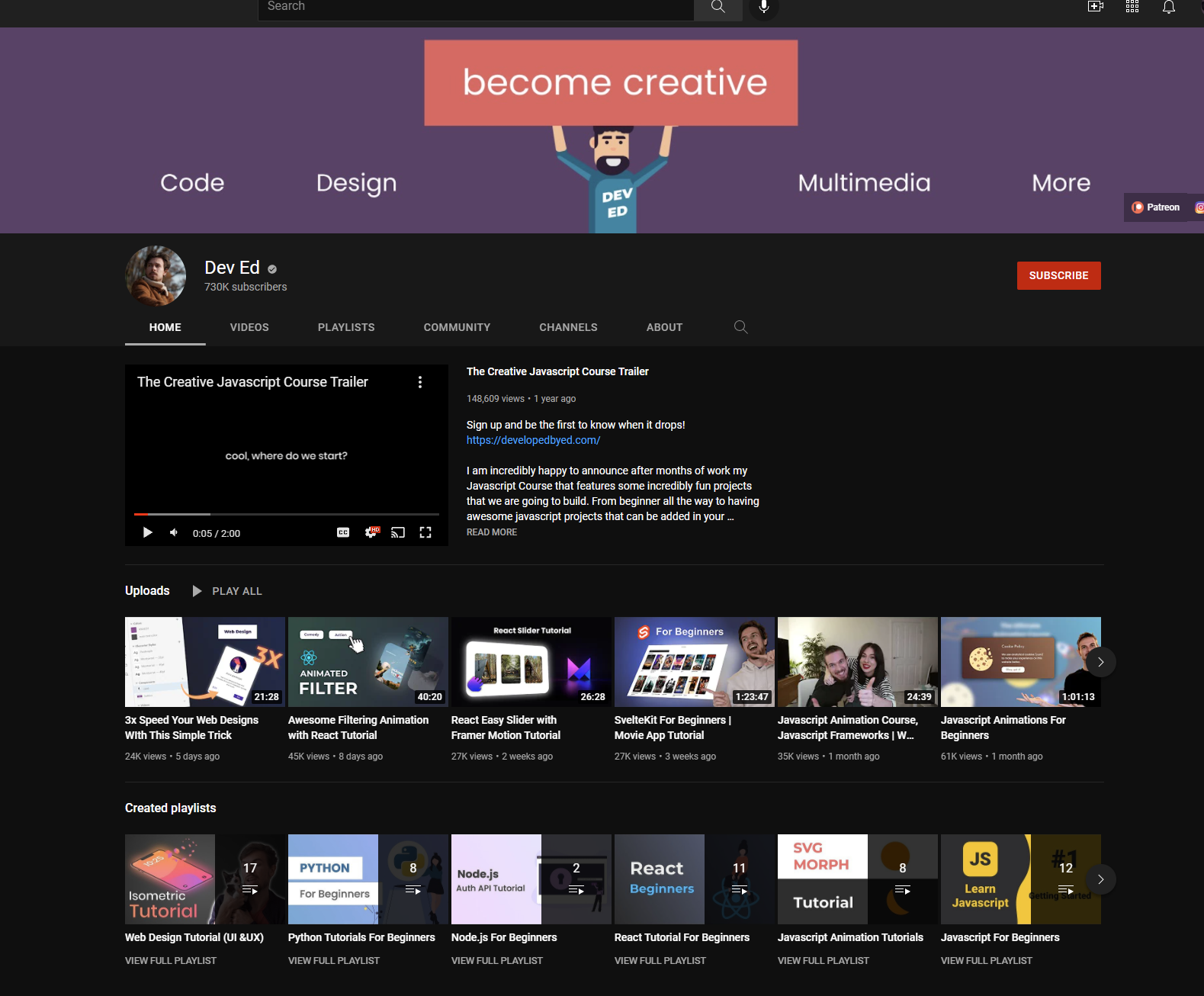Image resolution: width=1204 pixels, height=996 pixels.
Task: Switch to the About tab
Action: [664, 327]
